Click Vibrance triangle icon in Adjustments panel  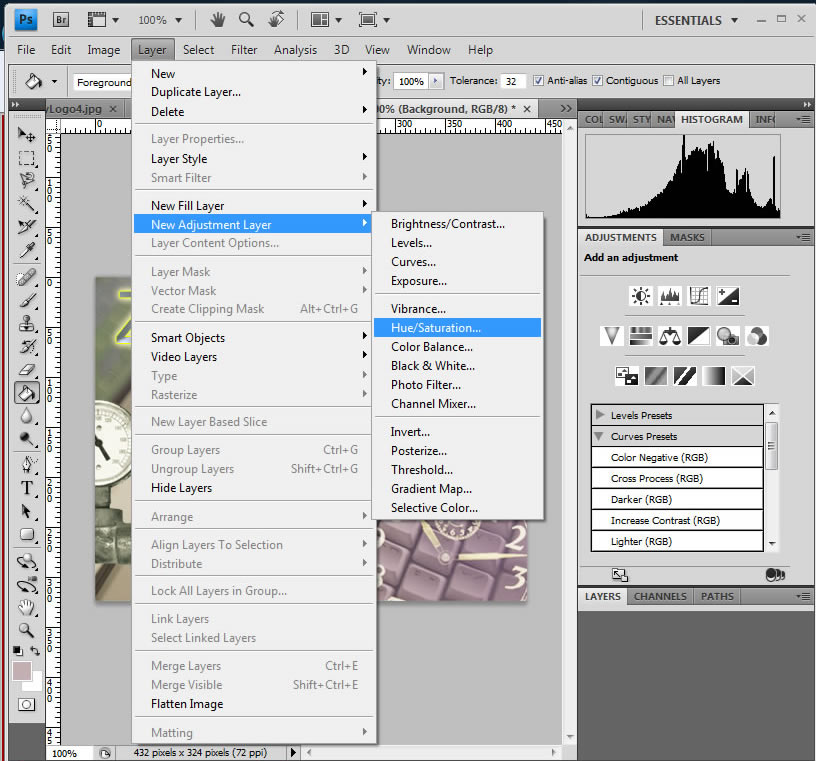point(611,336)
